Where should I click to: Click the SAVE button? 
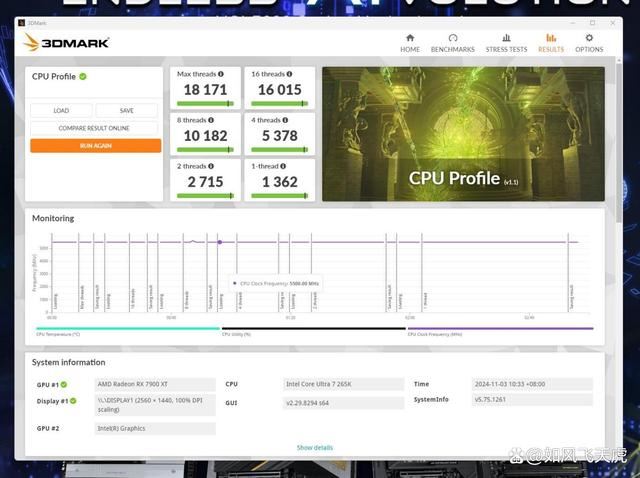coord(127,111)
